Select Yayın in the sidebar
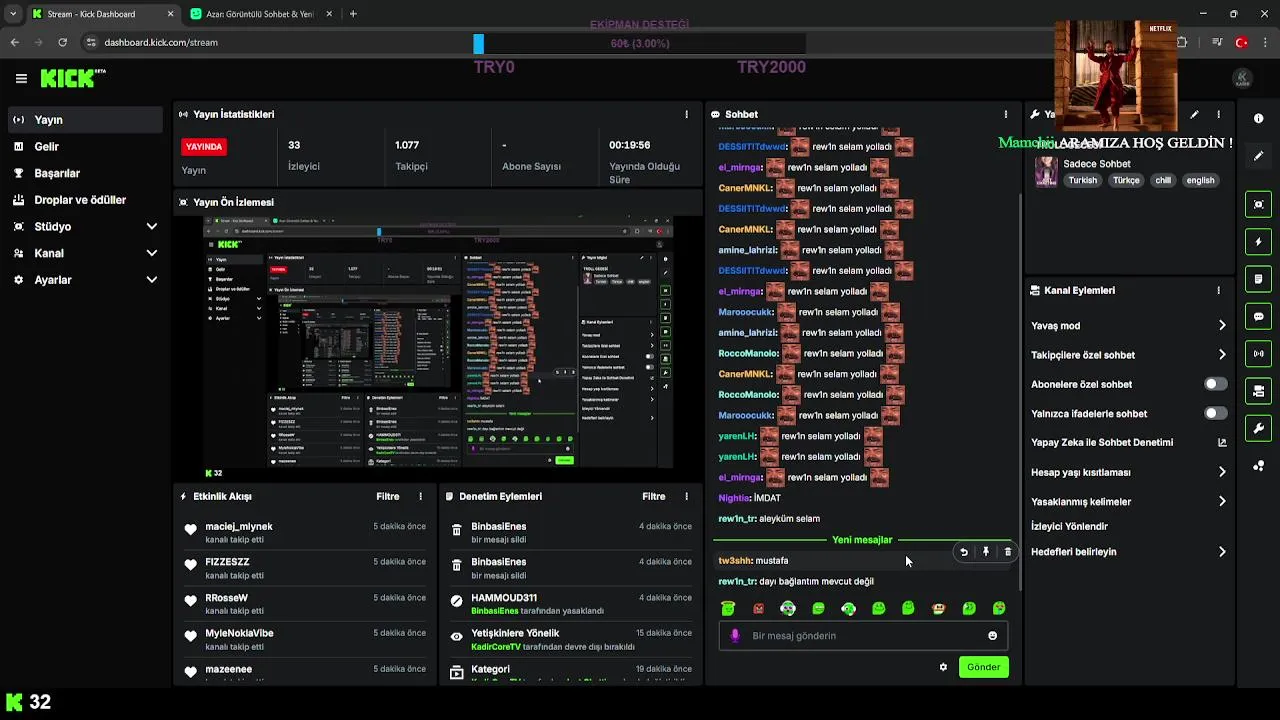Viewport: 1280px width, 720px height. [x=84, y=120]
